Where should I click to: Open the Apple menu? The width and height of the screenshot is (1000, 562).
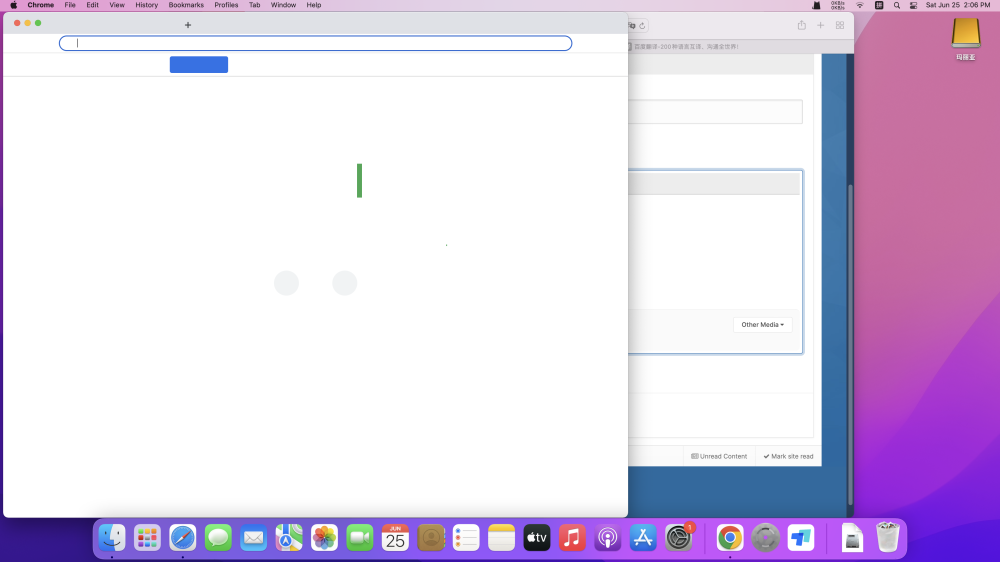13,5
